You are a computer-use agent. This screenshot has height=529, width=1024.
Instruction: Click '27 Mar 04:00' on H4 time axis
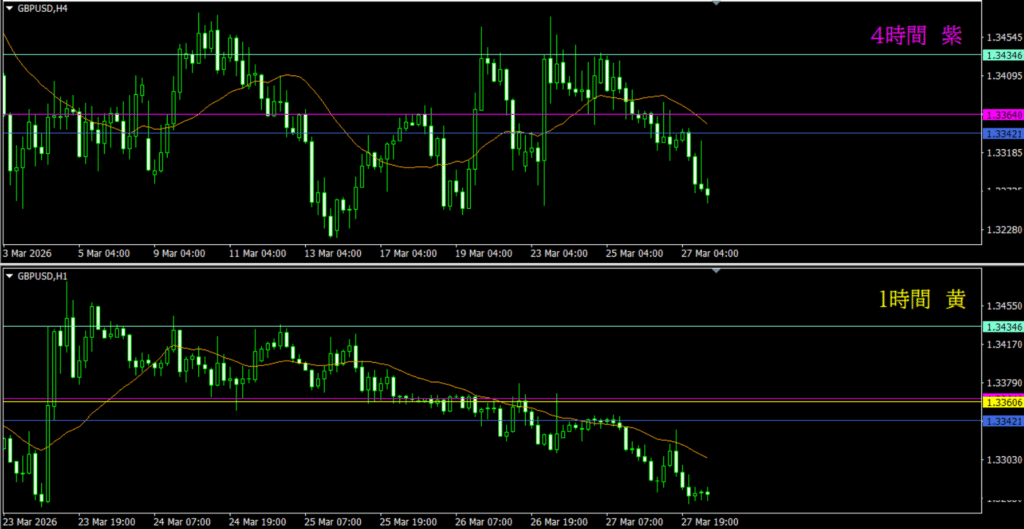pyautogui.click(x=709, y=253)
